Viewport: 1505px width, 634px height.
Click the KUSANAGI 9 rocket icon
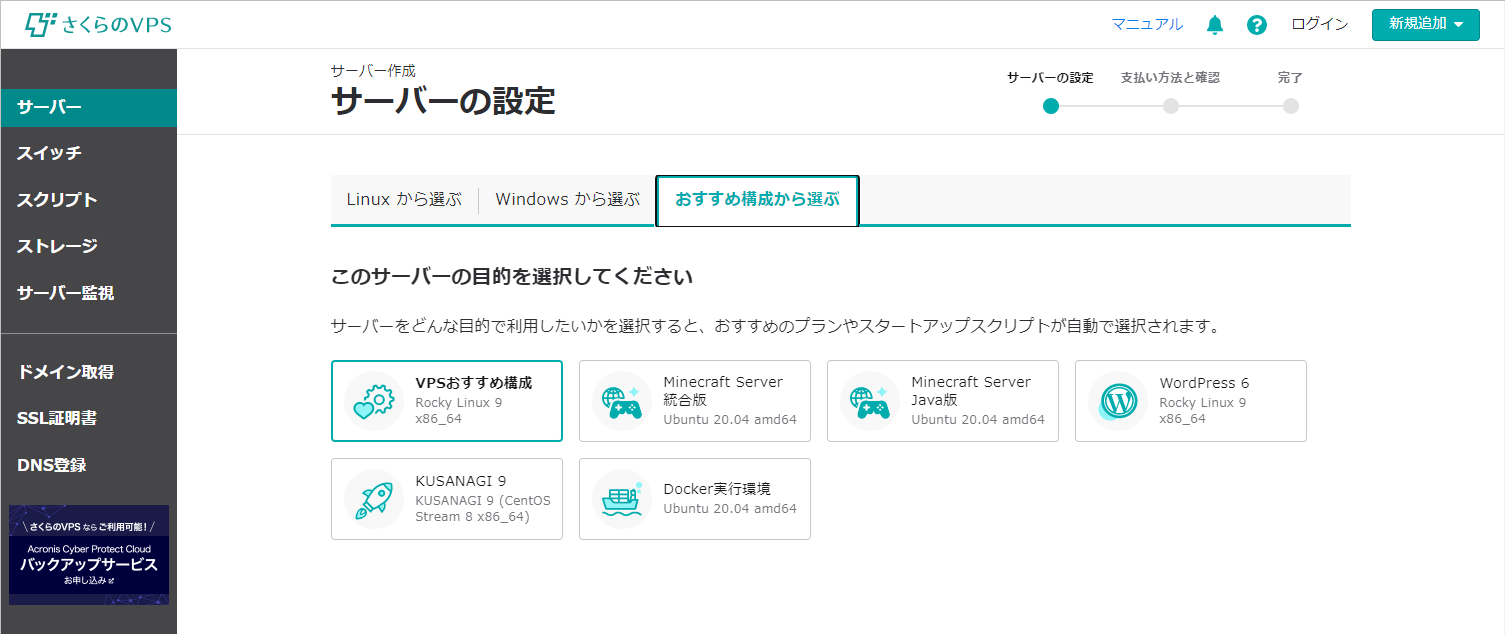tap(374, 499)
